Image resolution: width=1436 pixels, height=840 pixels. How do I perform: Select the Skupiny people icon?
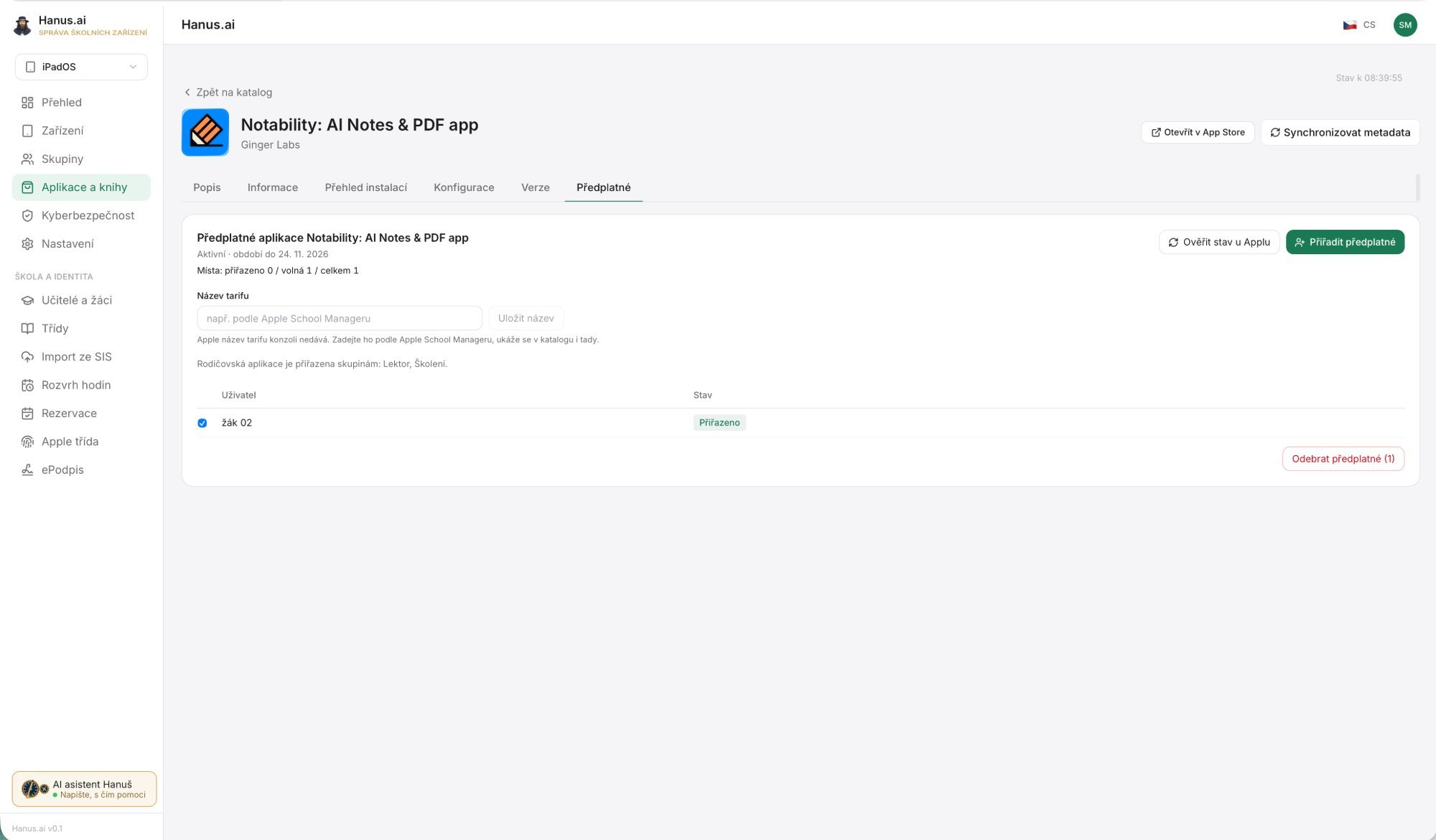tap(27, 159)
